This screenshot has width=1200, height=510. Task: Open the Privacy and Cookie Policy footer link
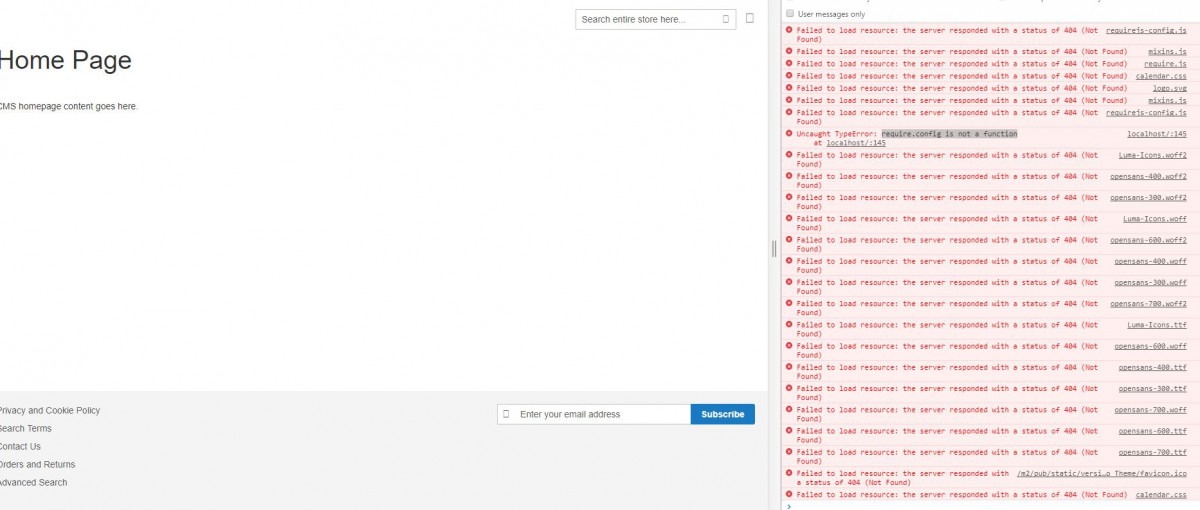49,410
